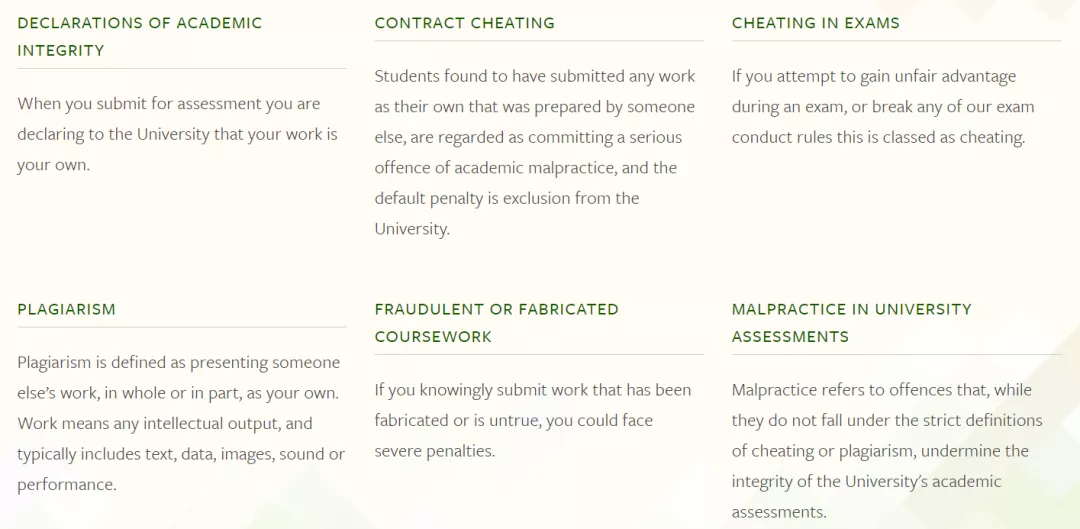Click the text line 'severe penalties.'
The width and height of the screenshot is (1080, 529).
point(435,451)
